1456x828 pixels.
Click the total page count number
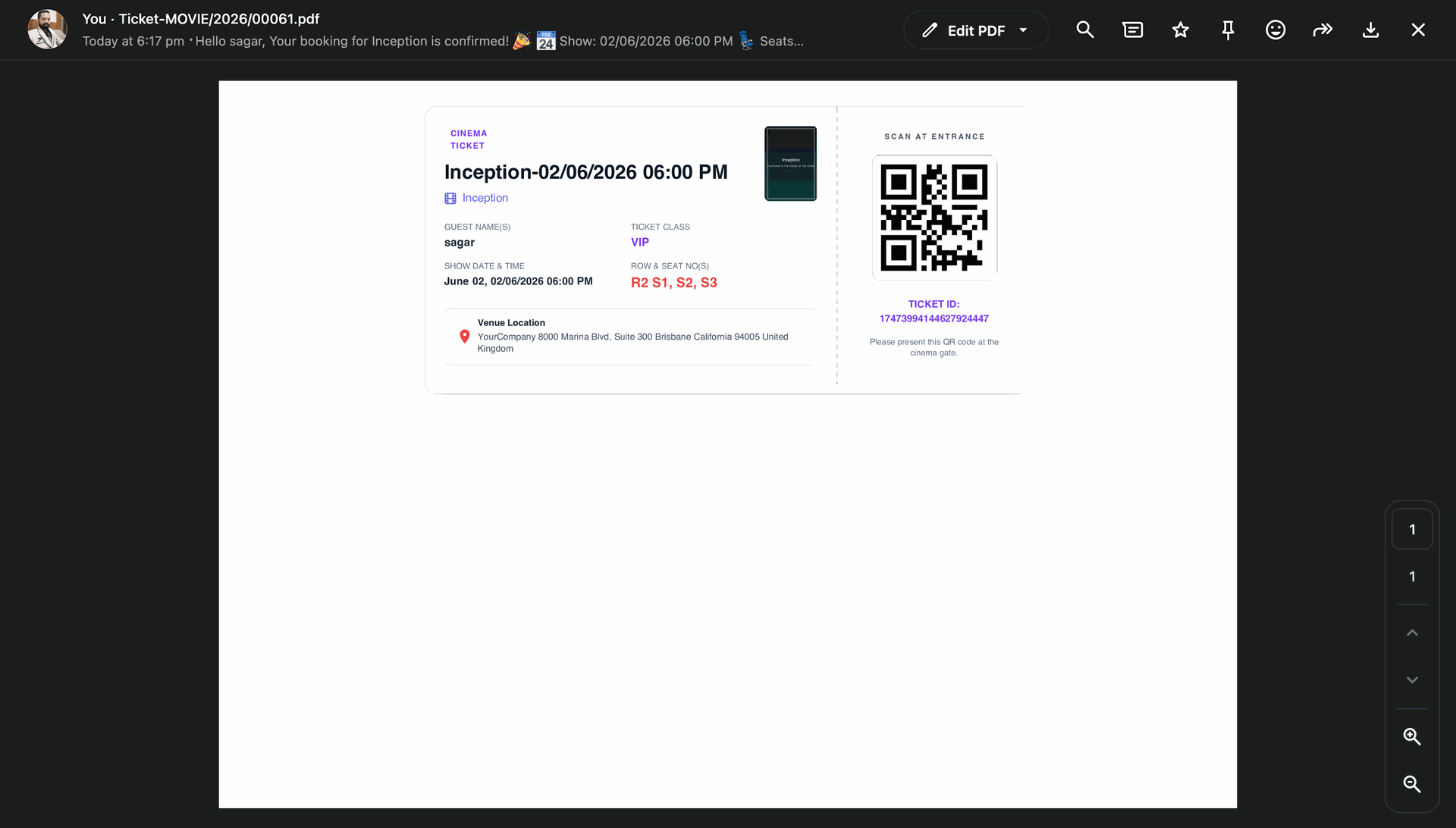pos(1412,577)
